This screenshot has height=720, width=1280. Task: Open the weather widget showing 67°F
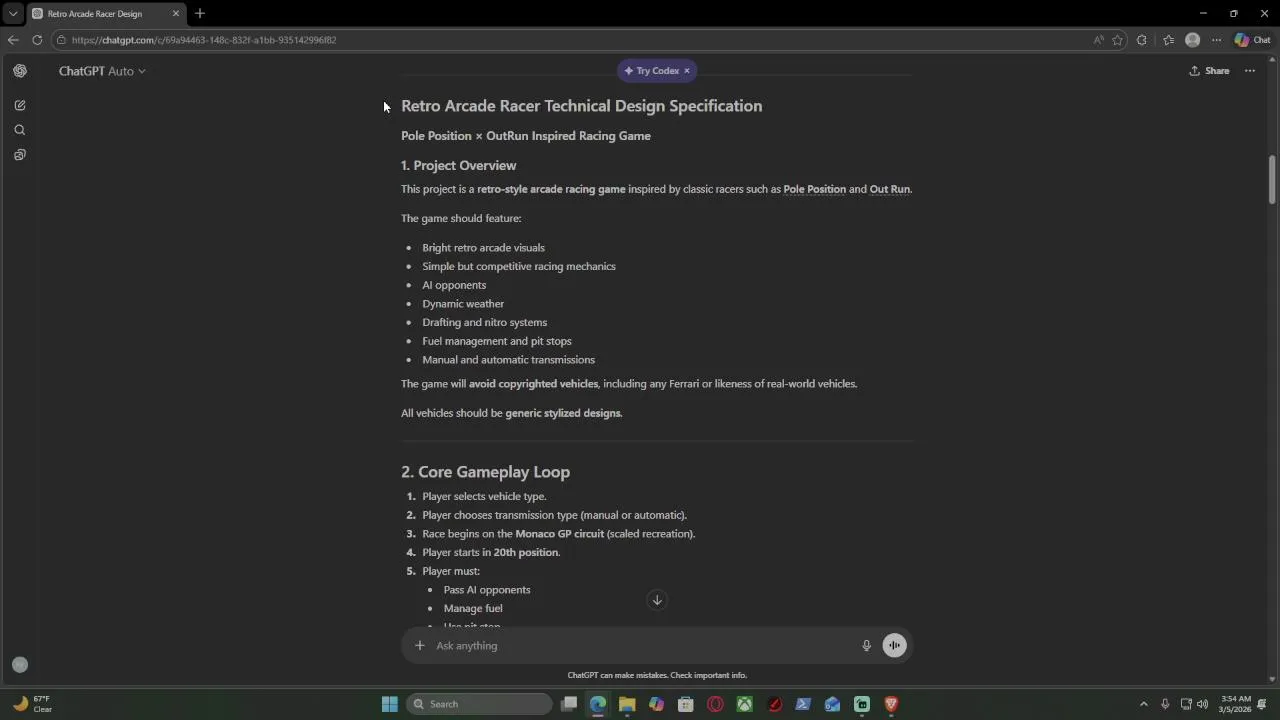(x=32, y=704)
